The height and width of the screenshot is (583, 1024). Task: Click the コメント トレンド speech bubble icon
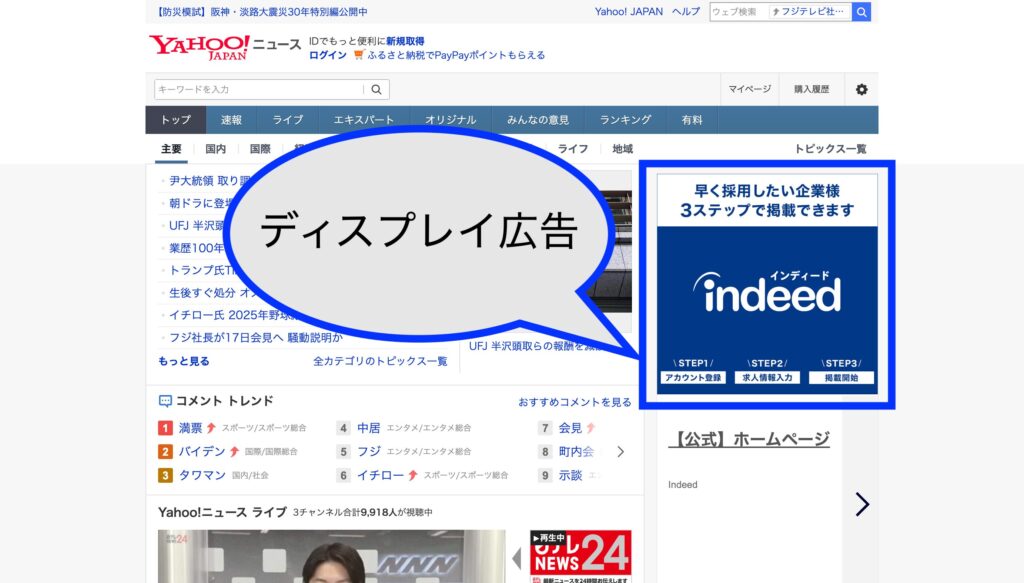pos(165,401)
